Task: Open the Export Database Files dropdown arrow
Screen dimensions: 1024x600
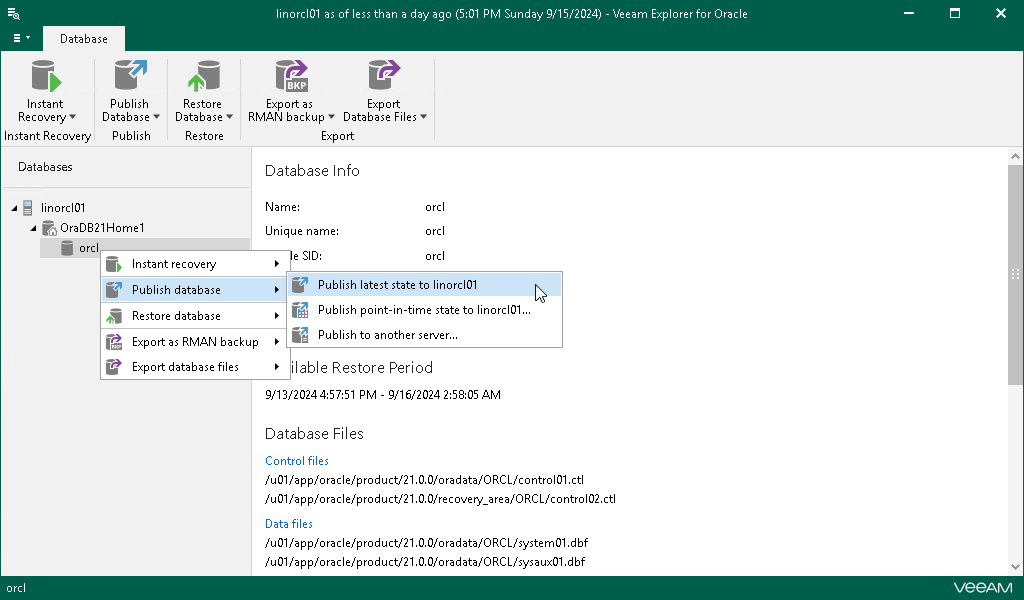Action: tap(423, 117)
